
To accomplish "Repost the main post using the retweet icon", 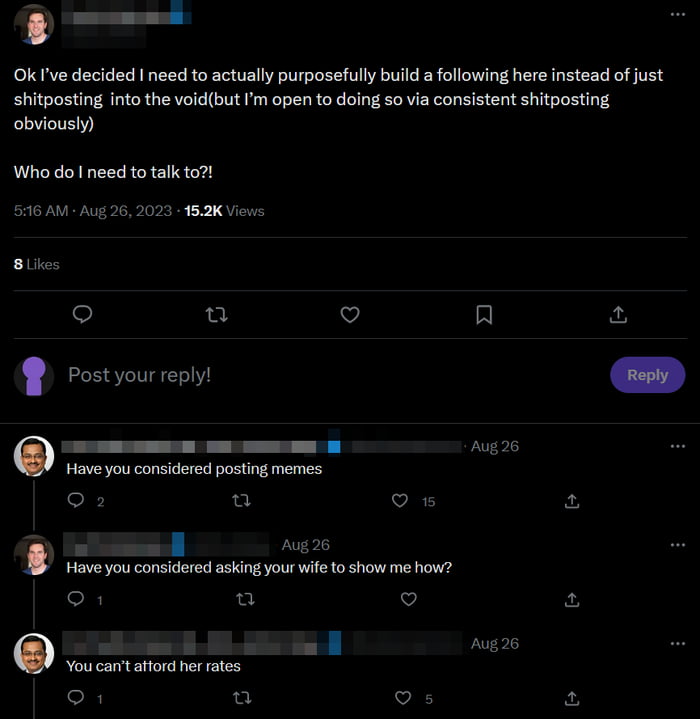I will point(216,315).
